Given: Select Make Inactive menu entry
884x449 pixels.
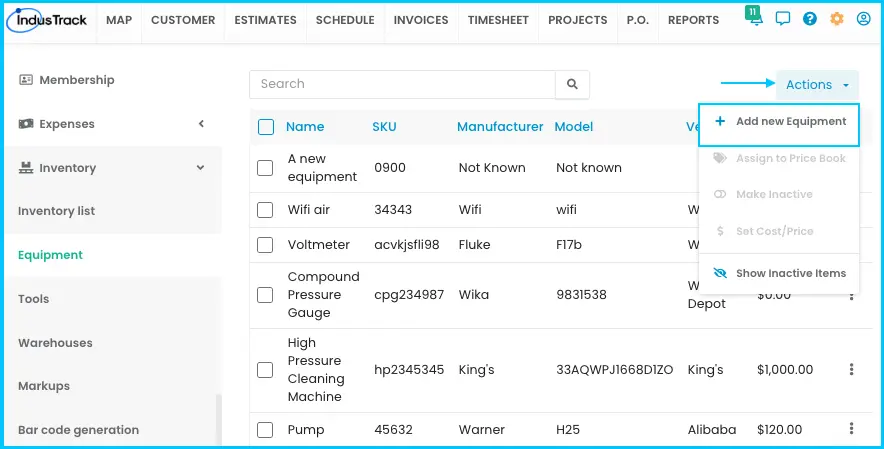Looking at the screenshot, I should click(x=779, y=194).
